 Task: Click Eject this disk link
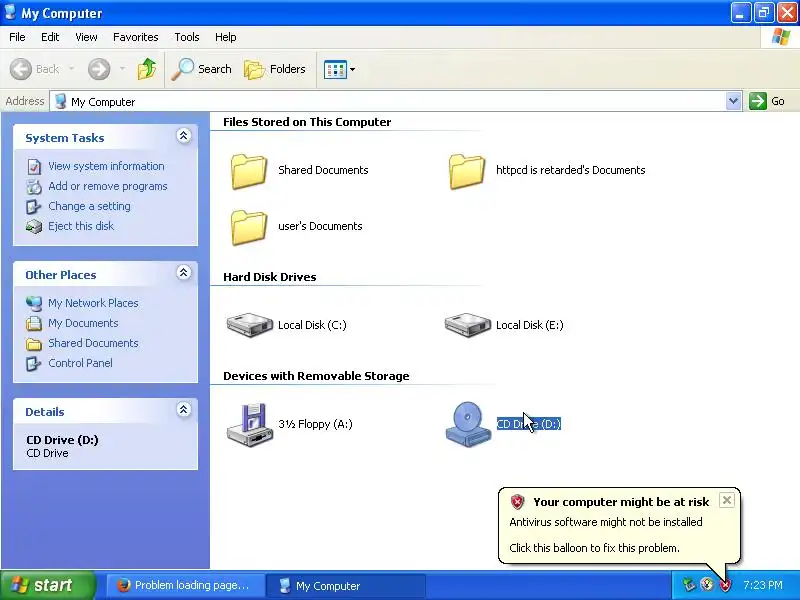(81, 226)
